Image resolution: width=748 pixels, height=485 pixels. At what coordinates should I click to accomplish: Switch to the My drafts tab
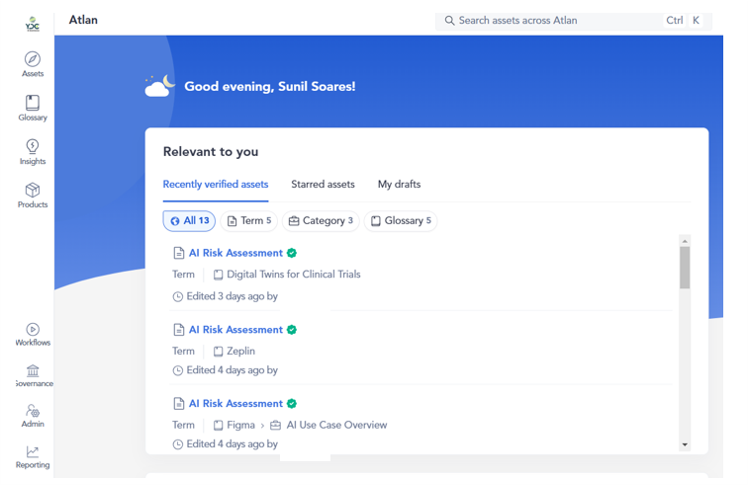399,184
